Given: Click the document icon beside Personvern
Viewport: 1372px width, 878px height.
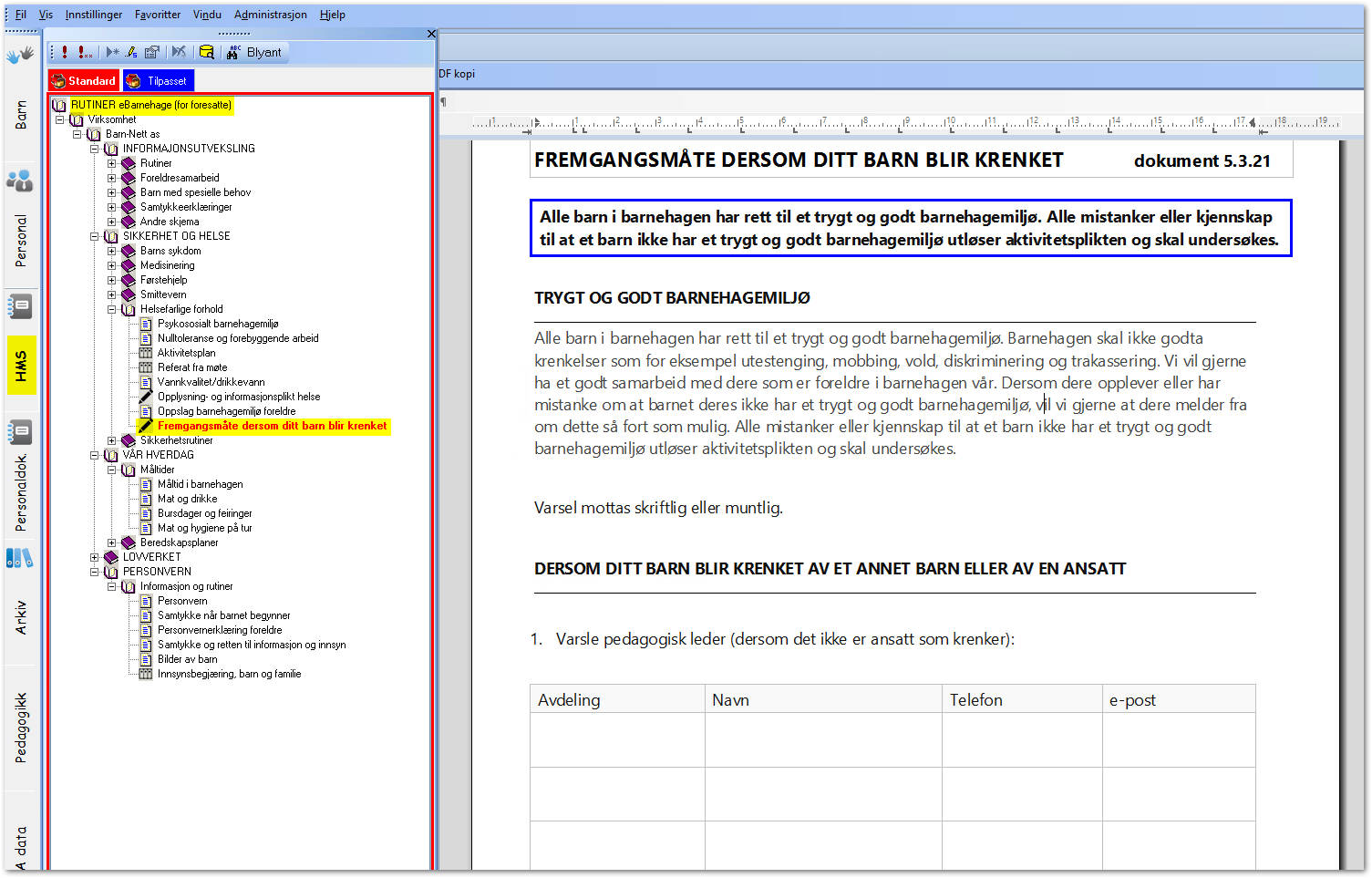Looking at the screenshot, I should click(146, 601).
